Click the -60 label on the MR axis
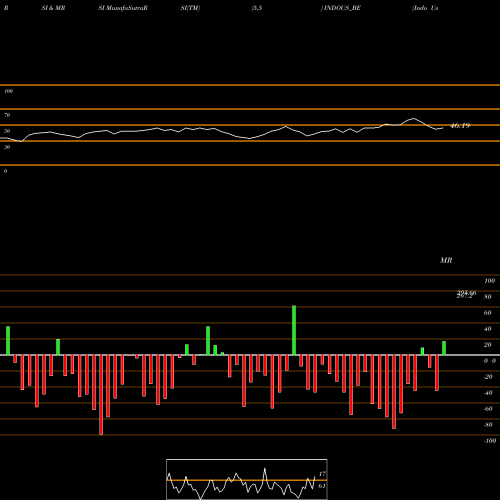The height and width of the screenshot is (500, 500). (x=488, y=409)
